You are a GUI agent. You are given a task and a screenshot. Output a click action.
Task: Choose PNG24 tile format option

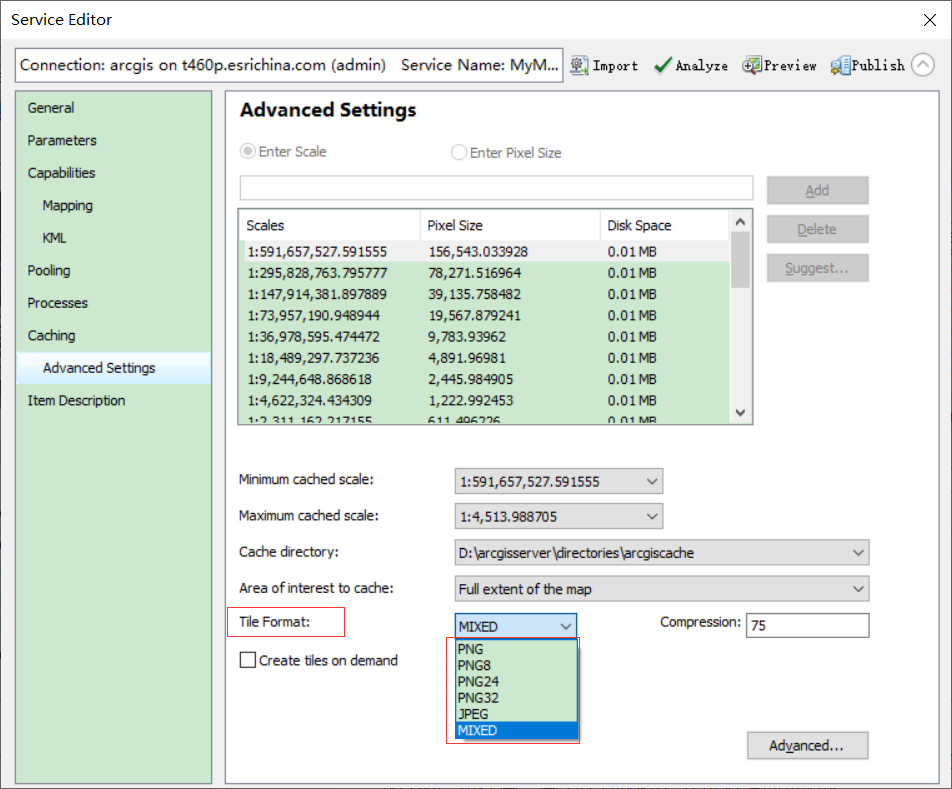[516, 682]
